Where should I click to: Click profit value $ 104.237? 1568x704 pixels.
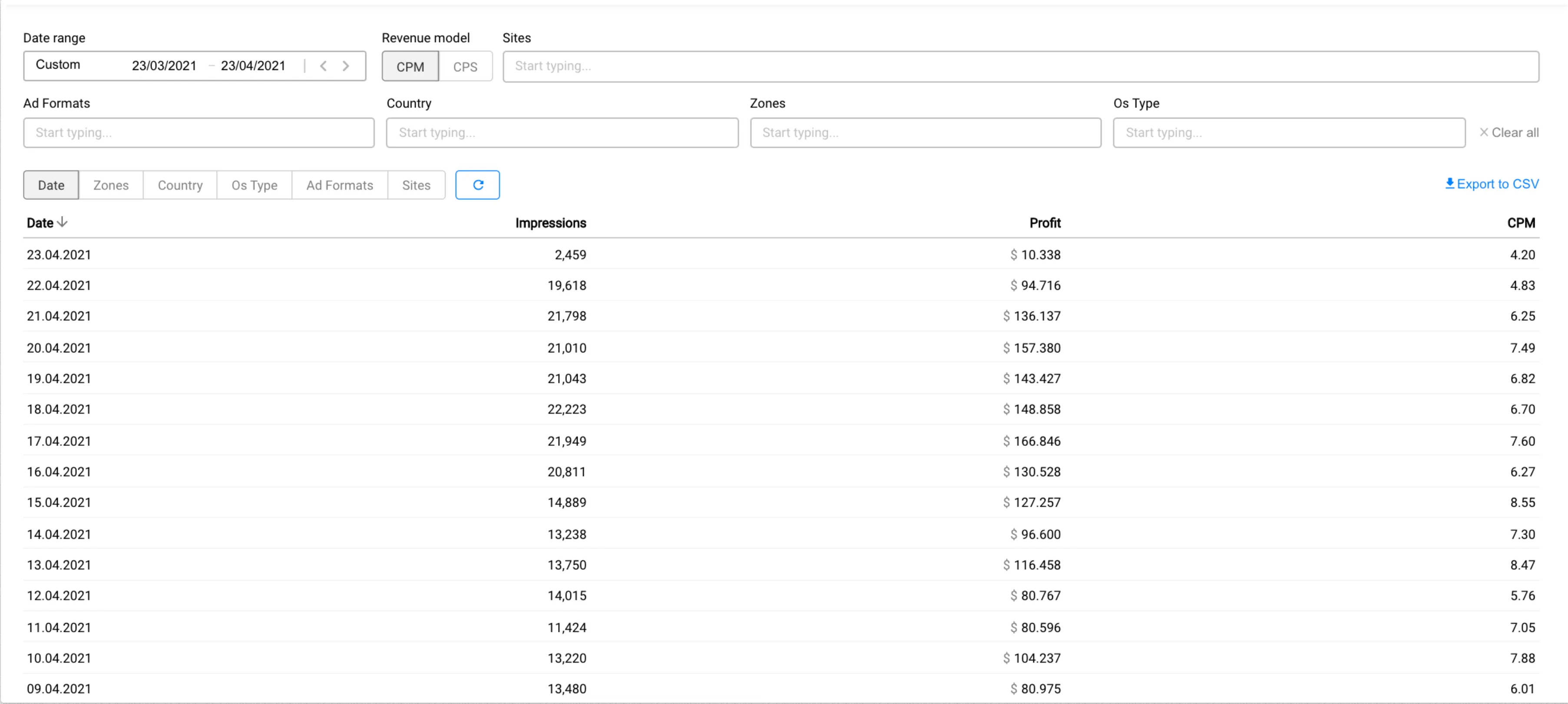click(1032, 658)
